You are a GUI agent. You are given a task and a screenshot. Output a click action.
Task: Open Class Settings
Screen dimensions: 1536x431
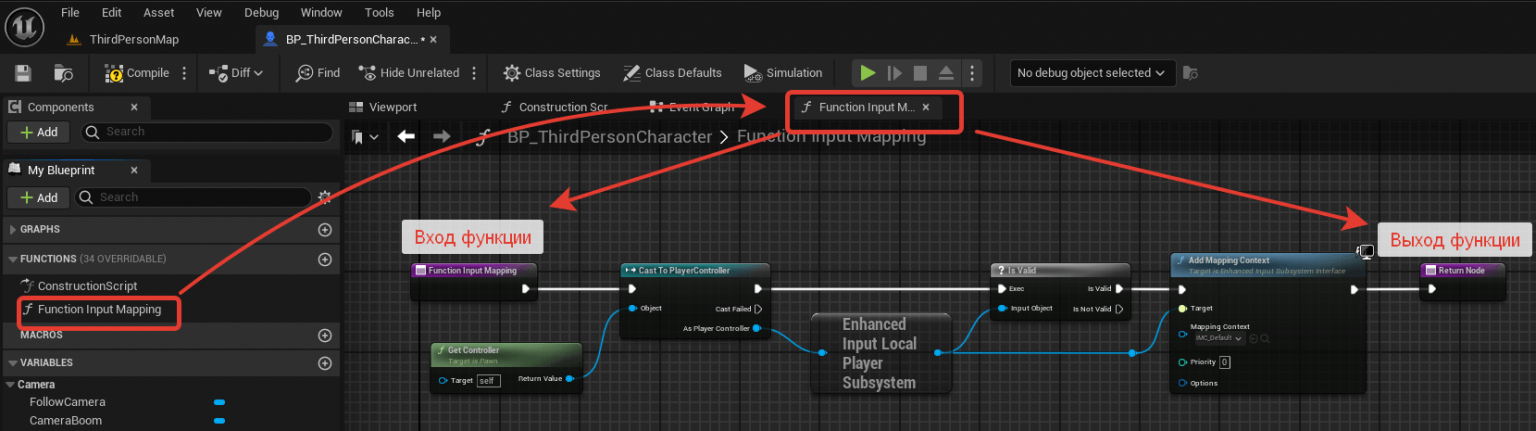(552, 73)
